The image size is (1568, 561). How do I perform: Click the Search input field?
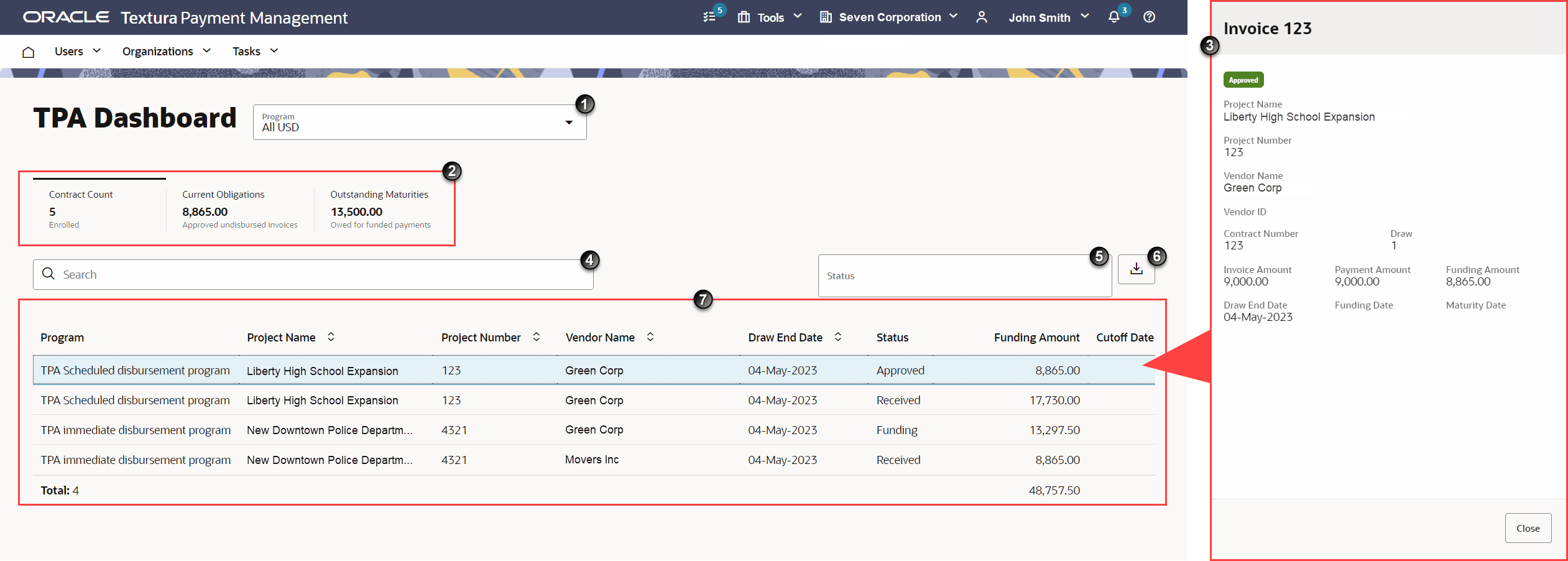pyautogui.click(x=313, y=274)
